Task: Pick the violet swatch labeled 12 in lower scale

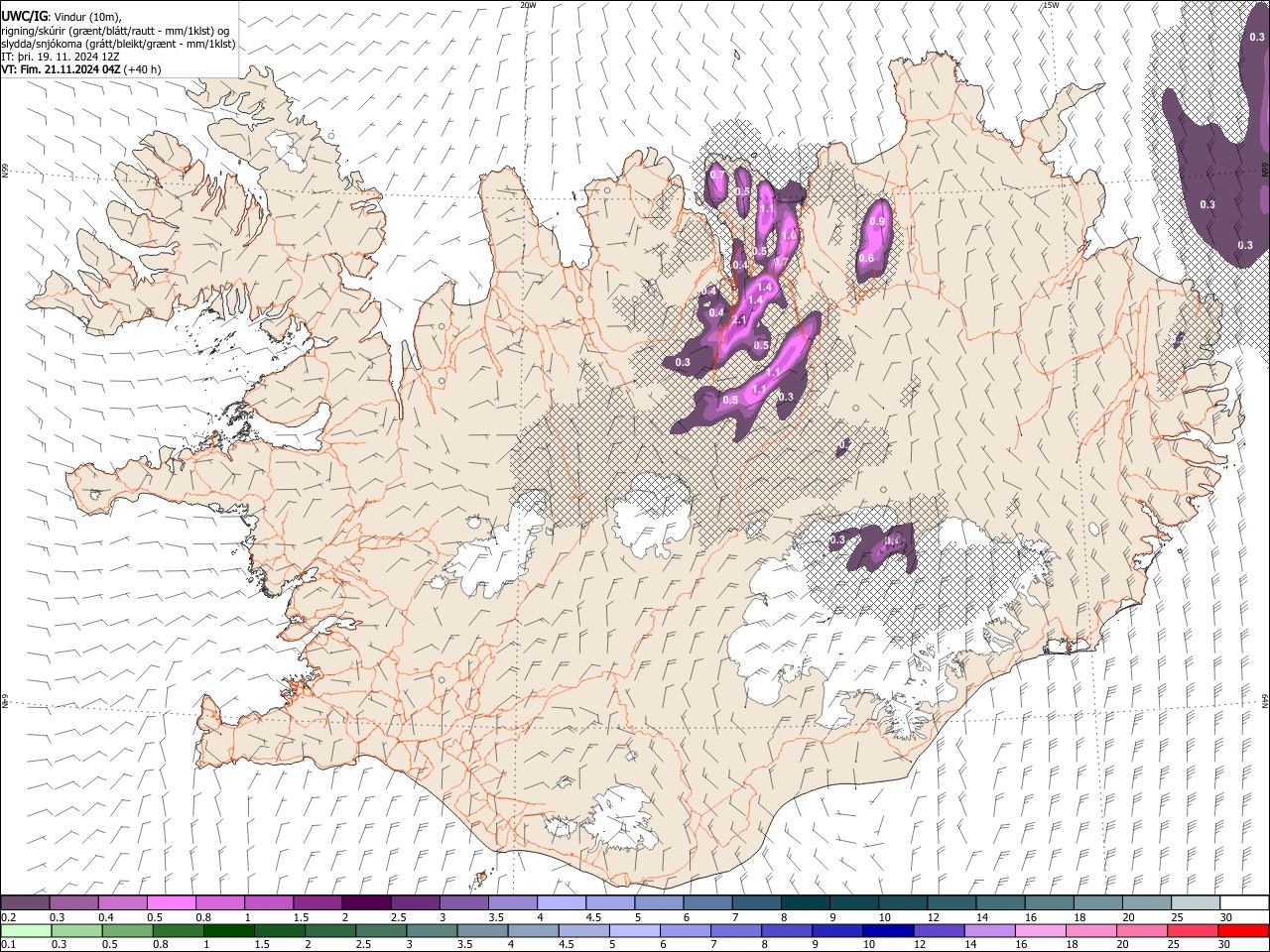Action: click(940, 930)
